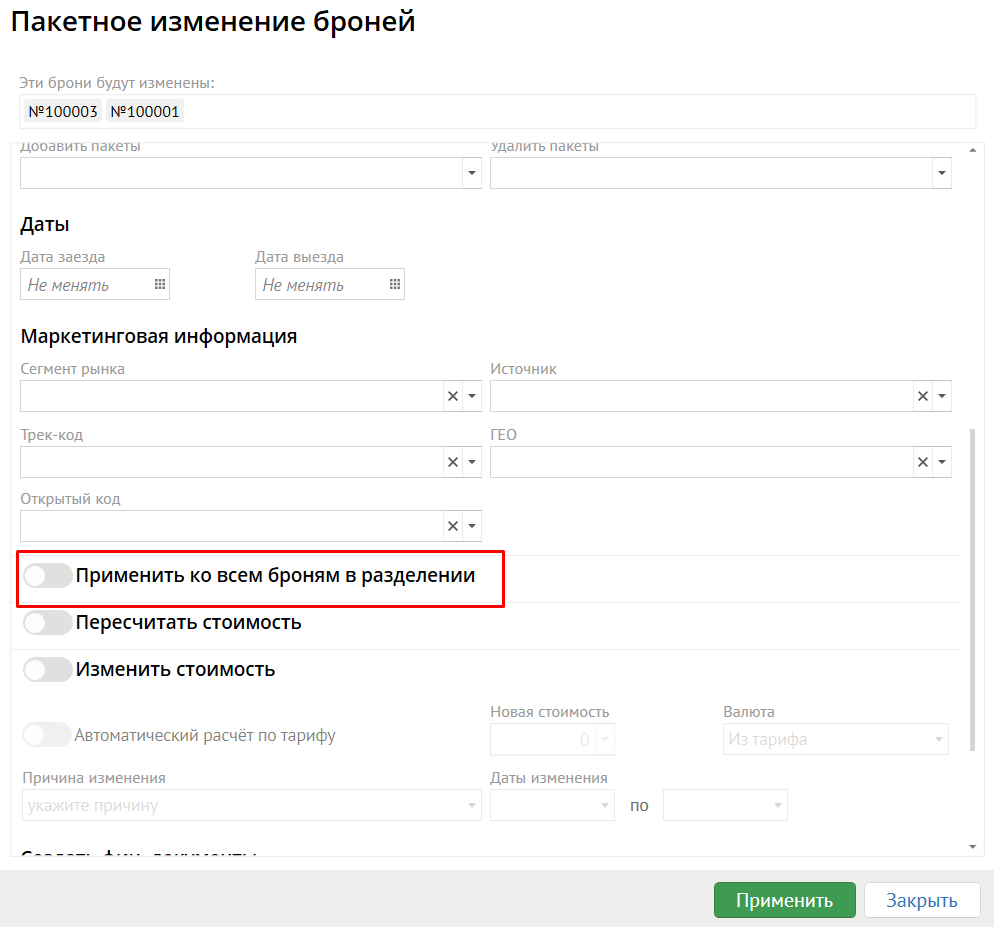Open the Источник dropdown list
Viewport: 994px width, 927px height.
point(943,396)
